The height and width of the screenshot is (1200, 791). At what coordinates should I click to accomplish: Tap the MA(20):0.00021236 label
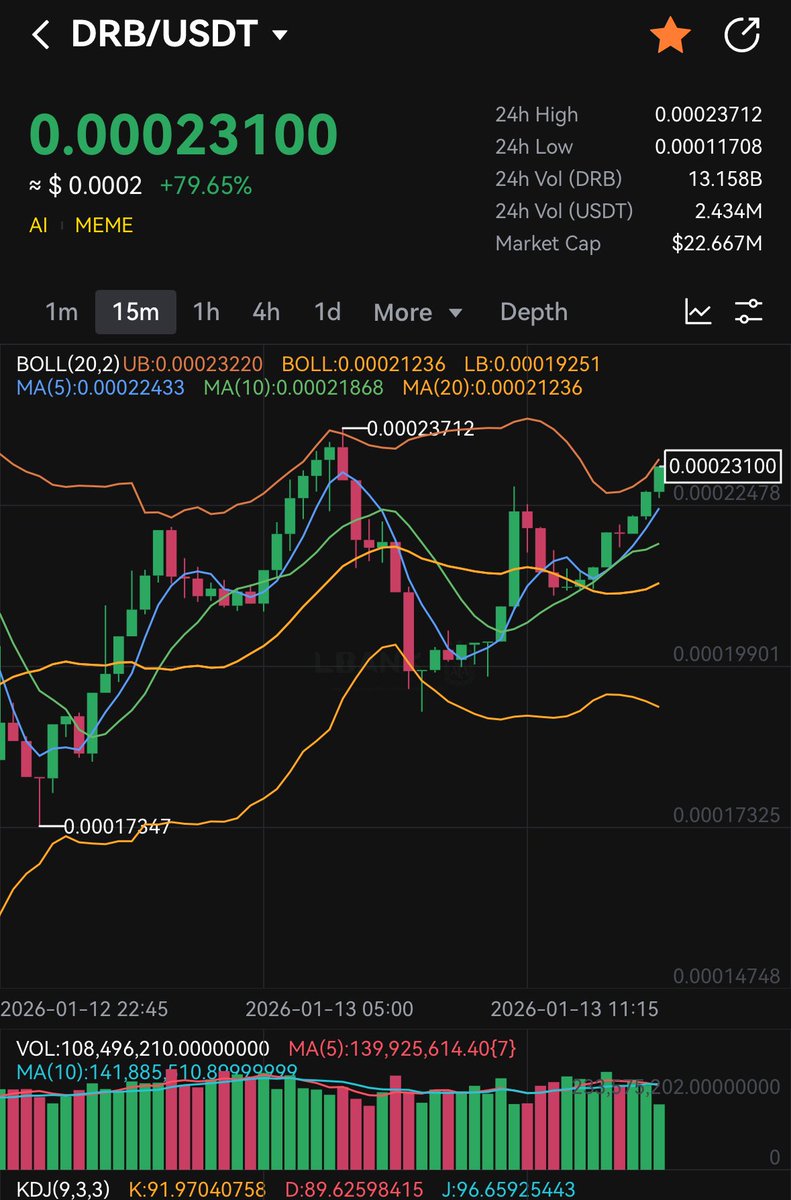tap(492, 387)
